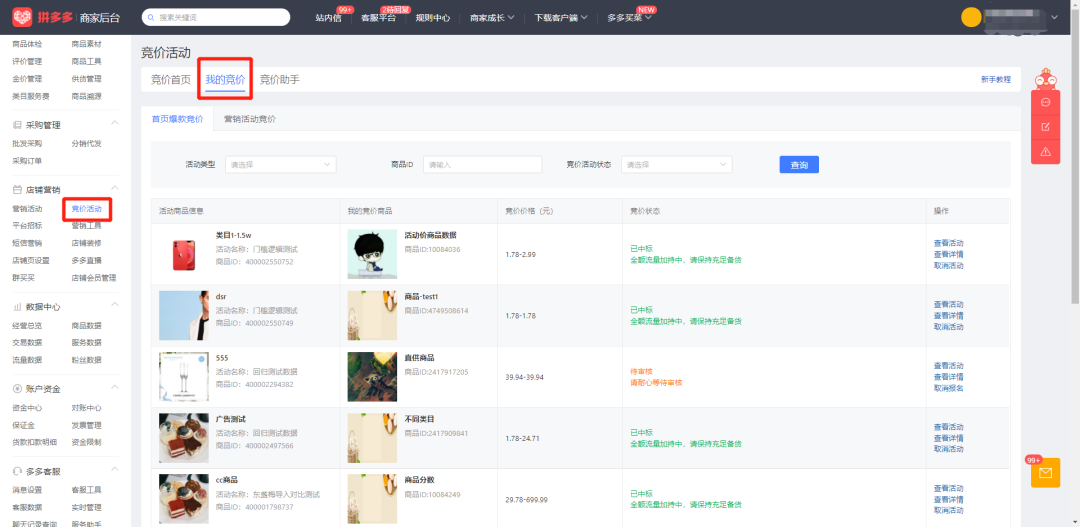Screen dimensions: 1080x527
Task: Click the Pinduoduo heart logo
Action: click(22, 17)
